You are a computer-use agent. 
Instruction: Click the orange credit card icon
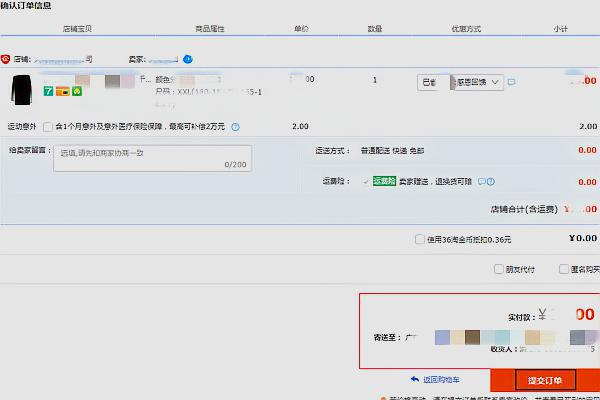[63, 91]
